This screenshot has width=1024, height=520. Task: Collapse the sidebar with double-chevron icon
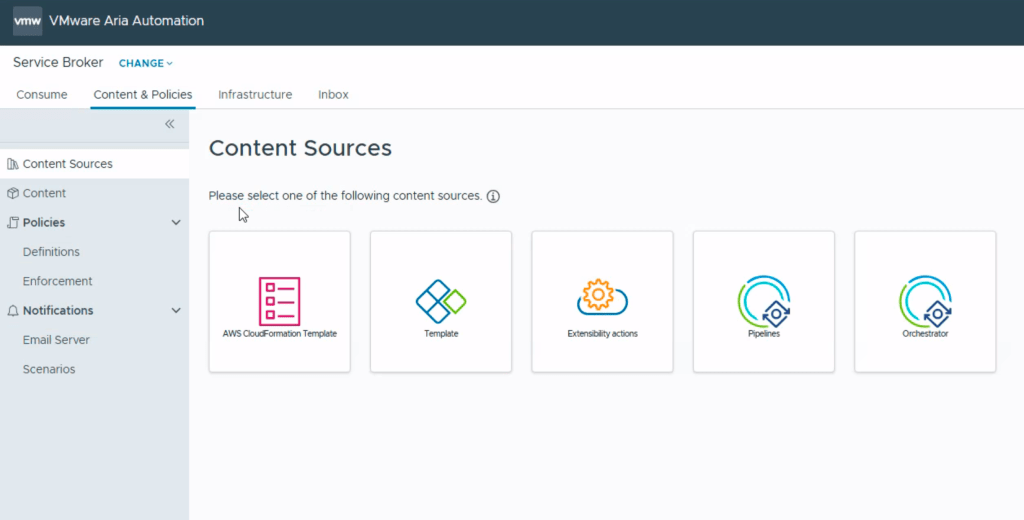[169, 124]
